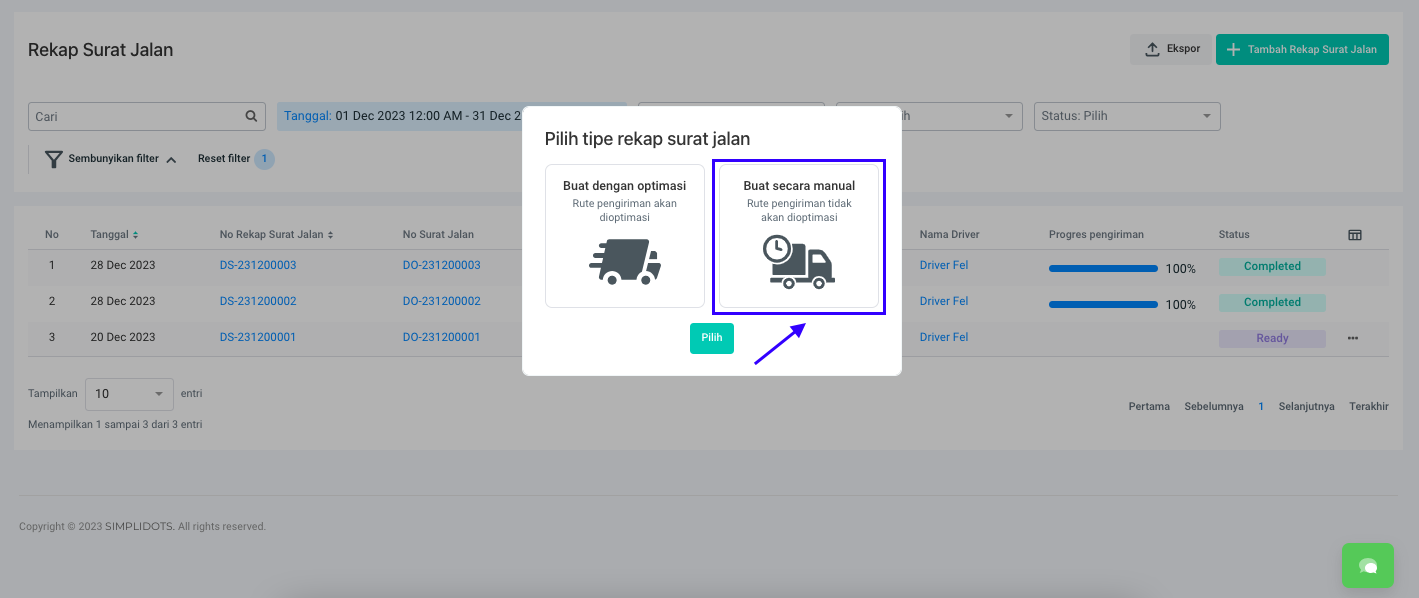This screenshot has width=1419, height=598.
Task: Sort by No Rekap Surat Jalan column
Action: point(330,235)
